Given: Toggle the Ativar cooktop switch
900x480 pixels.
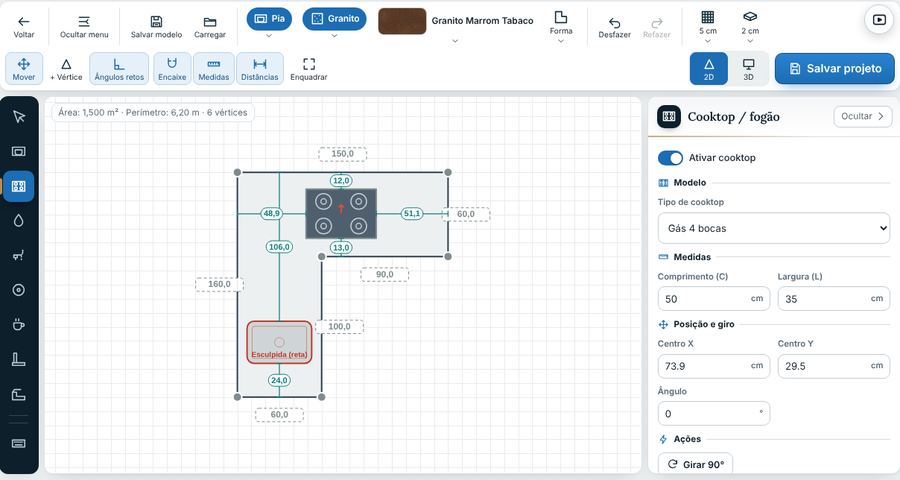Looking at the screenshot, I should point(670,158).
